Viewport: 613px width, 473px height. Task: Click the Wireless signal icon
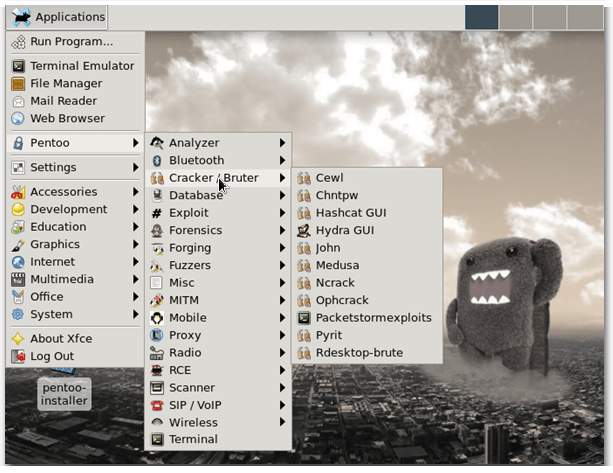pyautogui.click(x=157, y=423)
